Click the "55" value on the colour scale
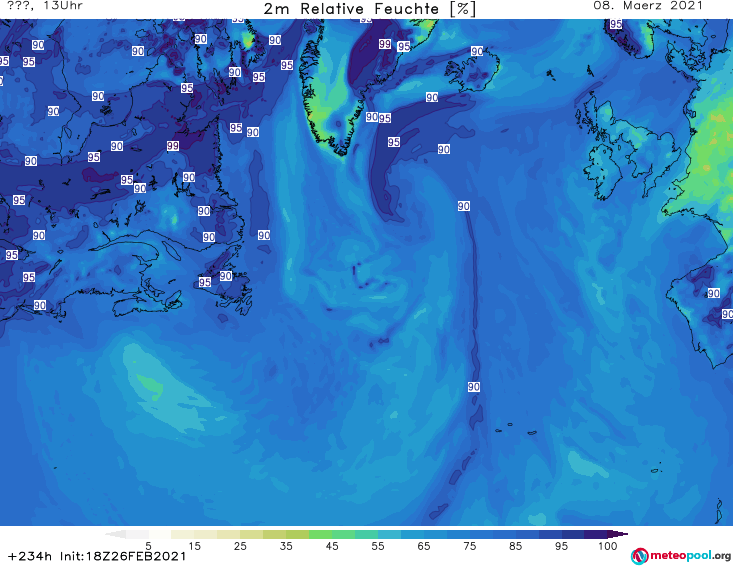This screenshot has width=733, height=566. (378, 546)
